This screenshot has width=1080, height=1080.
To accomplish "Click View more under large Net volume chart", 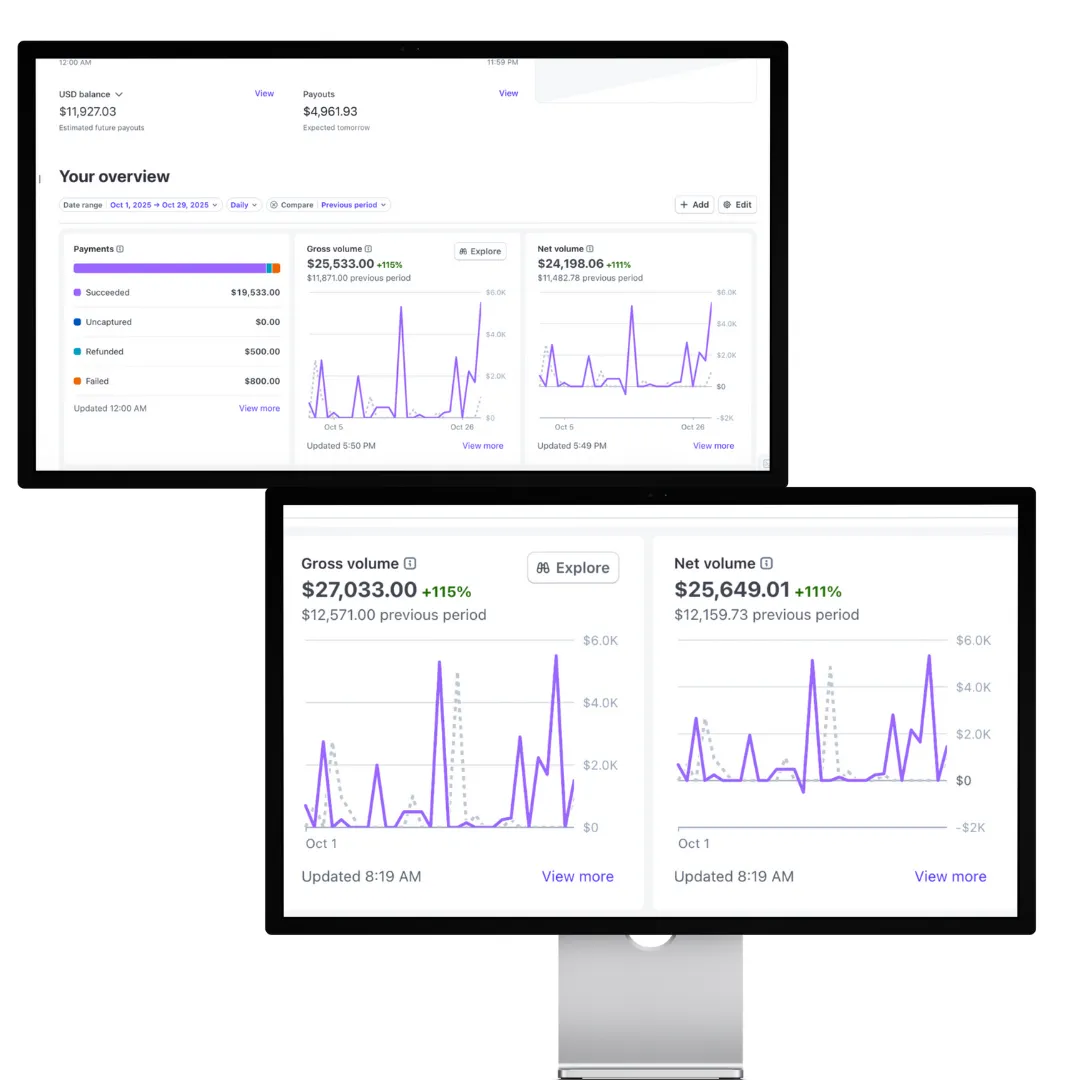I will pos(950,876).
